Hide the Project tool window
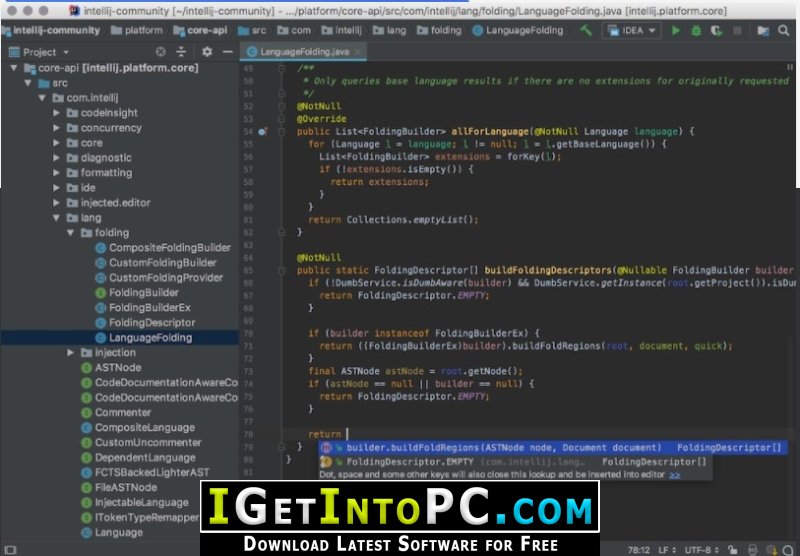Image resolution: width=800 pixels, height=556 pixels. tap(228, 52)
